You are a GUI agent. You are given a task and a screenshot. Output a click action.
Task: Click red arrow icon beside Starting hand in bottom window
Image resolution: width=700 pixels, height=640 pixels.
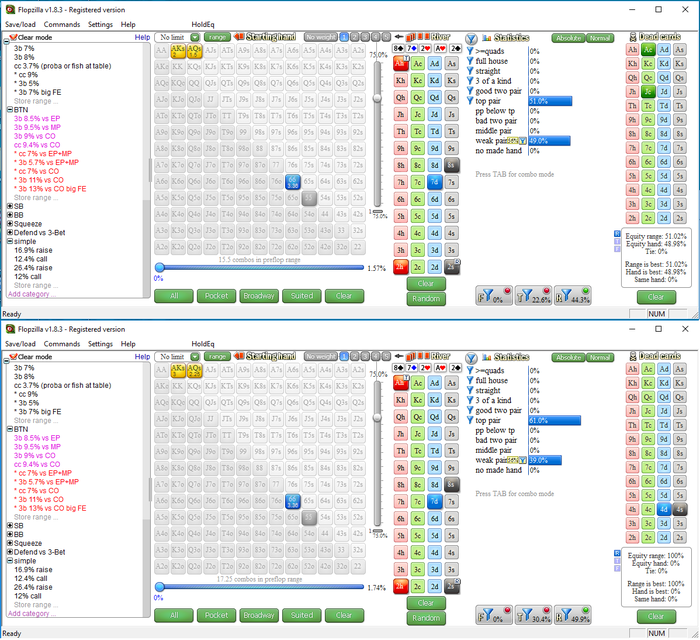pyautogui.click(x=239, y=356)
